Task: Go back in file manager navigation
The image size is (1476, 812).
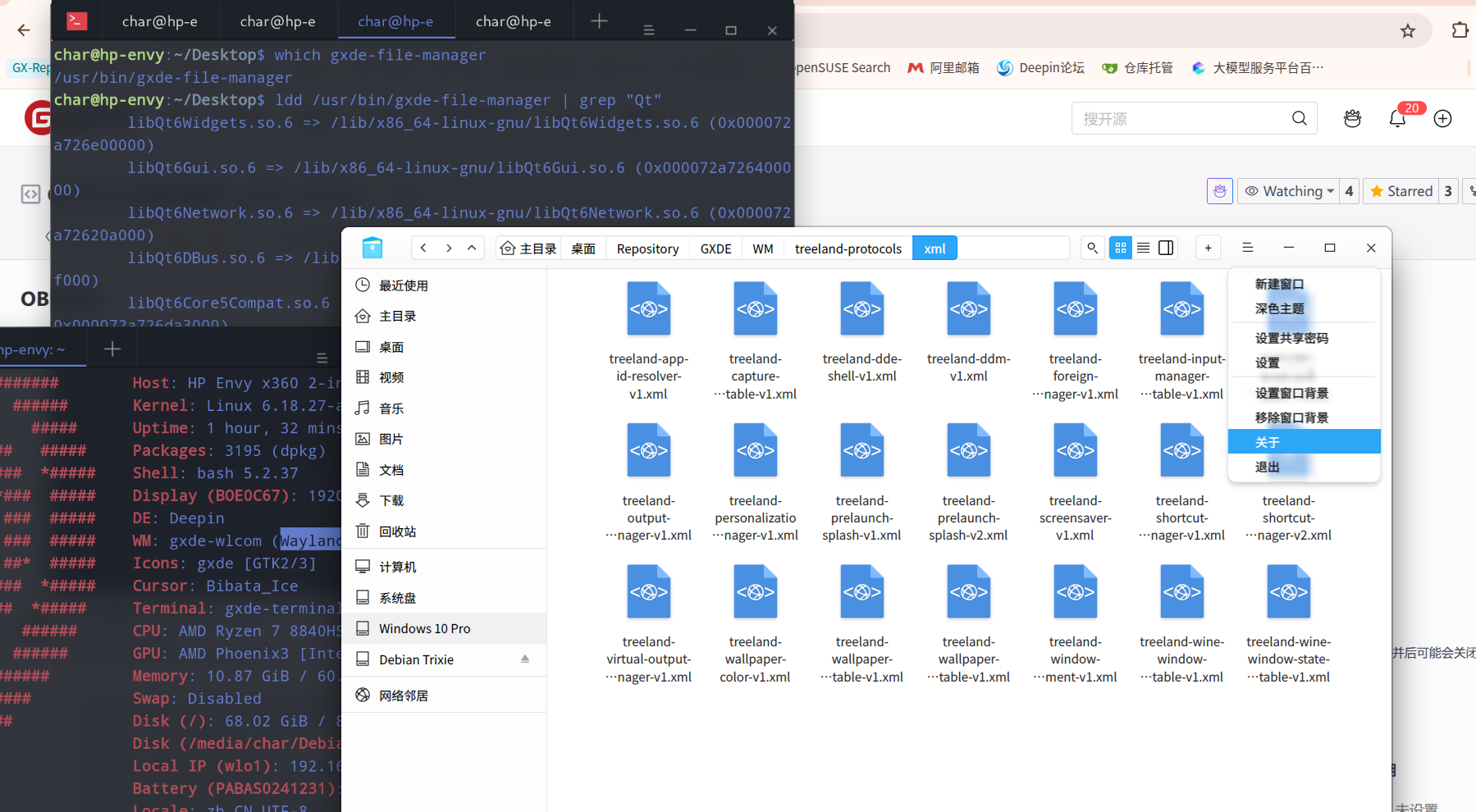Action: (423, 248)
